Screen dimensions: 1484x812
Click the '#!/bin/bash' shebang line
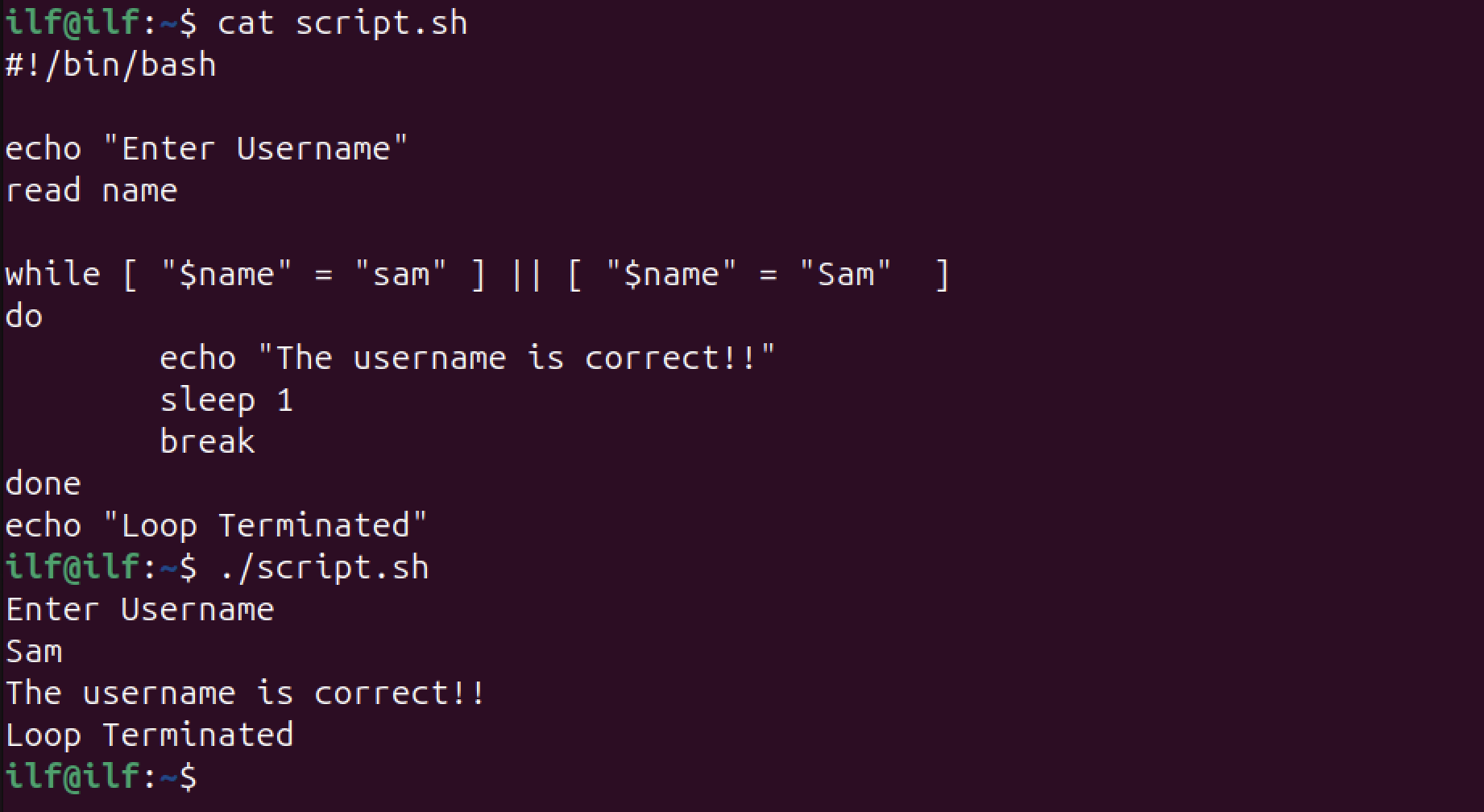(x=111, y=64)
